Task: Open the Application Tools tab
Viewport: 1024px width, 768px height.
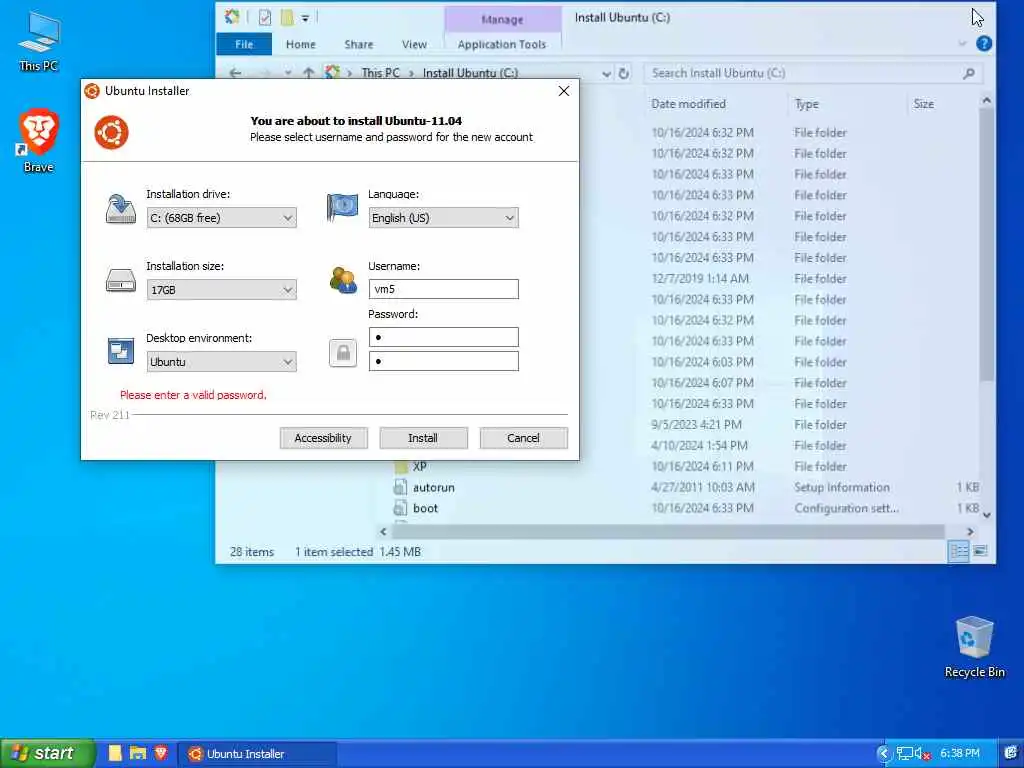Action: [x=502, y=44]
